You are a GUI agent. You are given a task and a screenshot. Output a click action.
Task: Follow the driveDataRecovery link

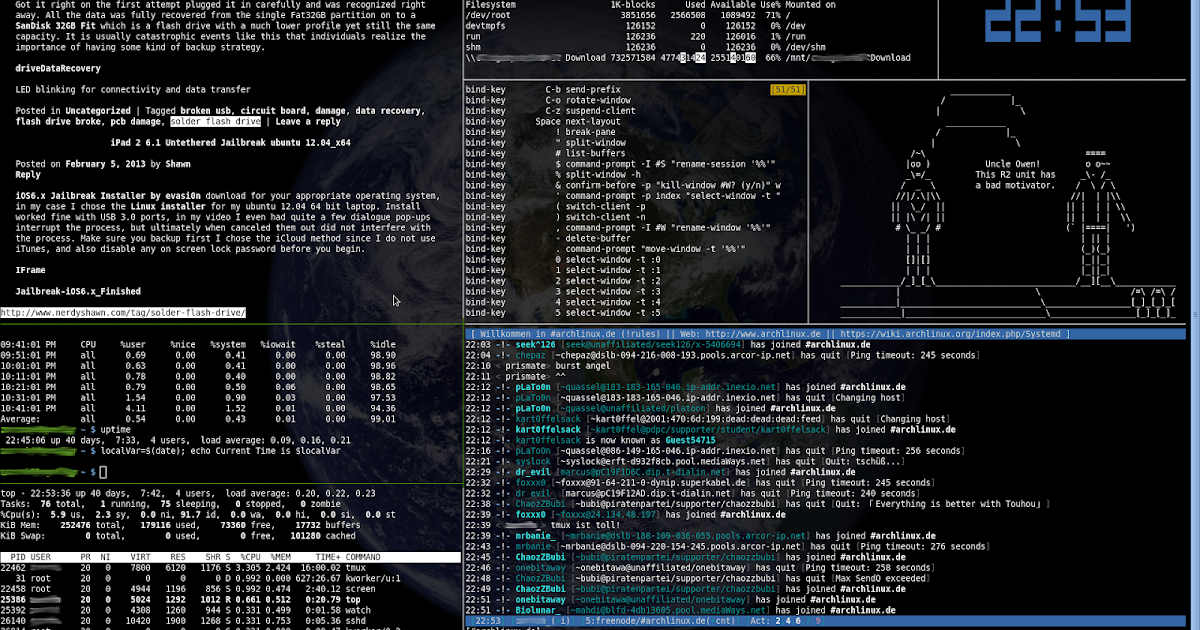pyautogui.click(x=58, y=69)
